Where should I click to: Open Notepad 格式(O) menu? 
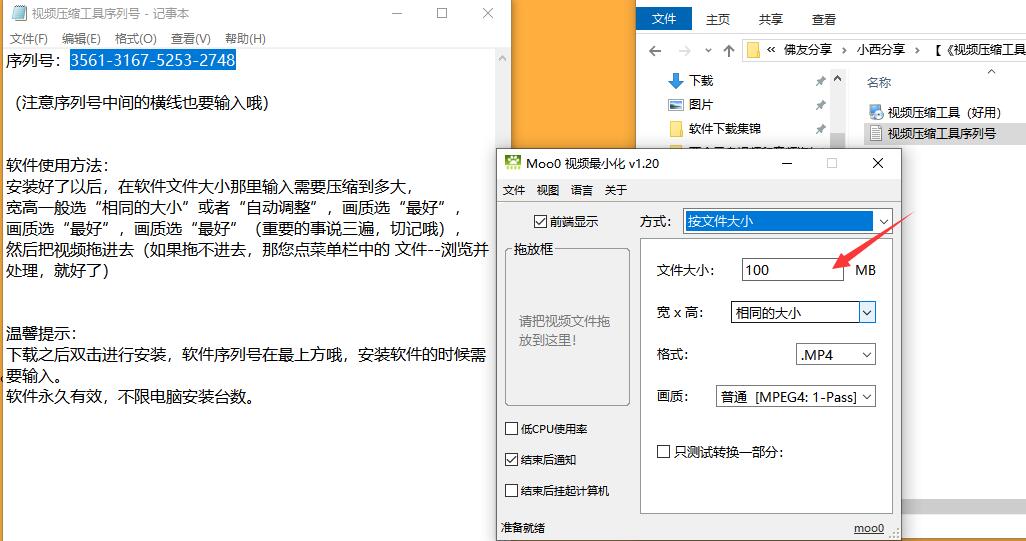(135, 39)
